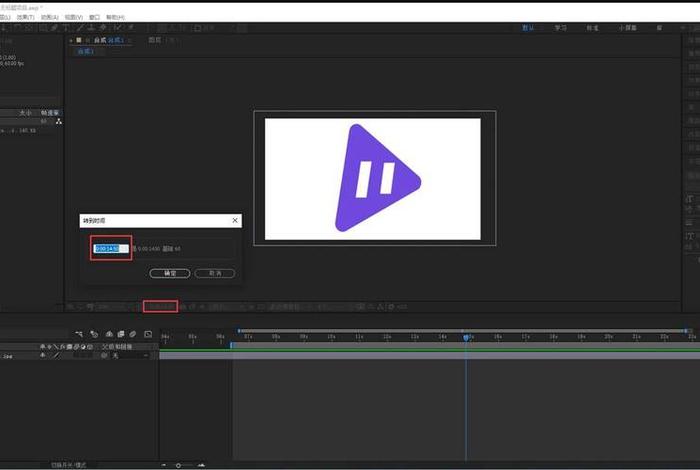700x470 pixels.
Task: Toggle the draft 3D icon in the timeline
Action: [x=94, y=334]
